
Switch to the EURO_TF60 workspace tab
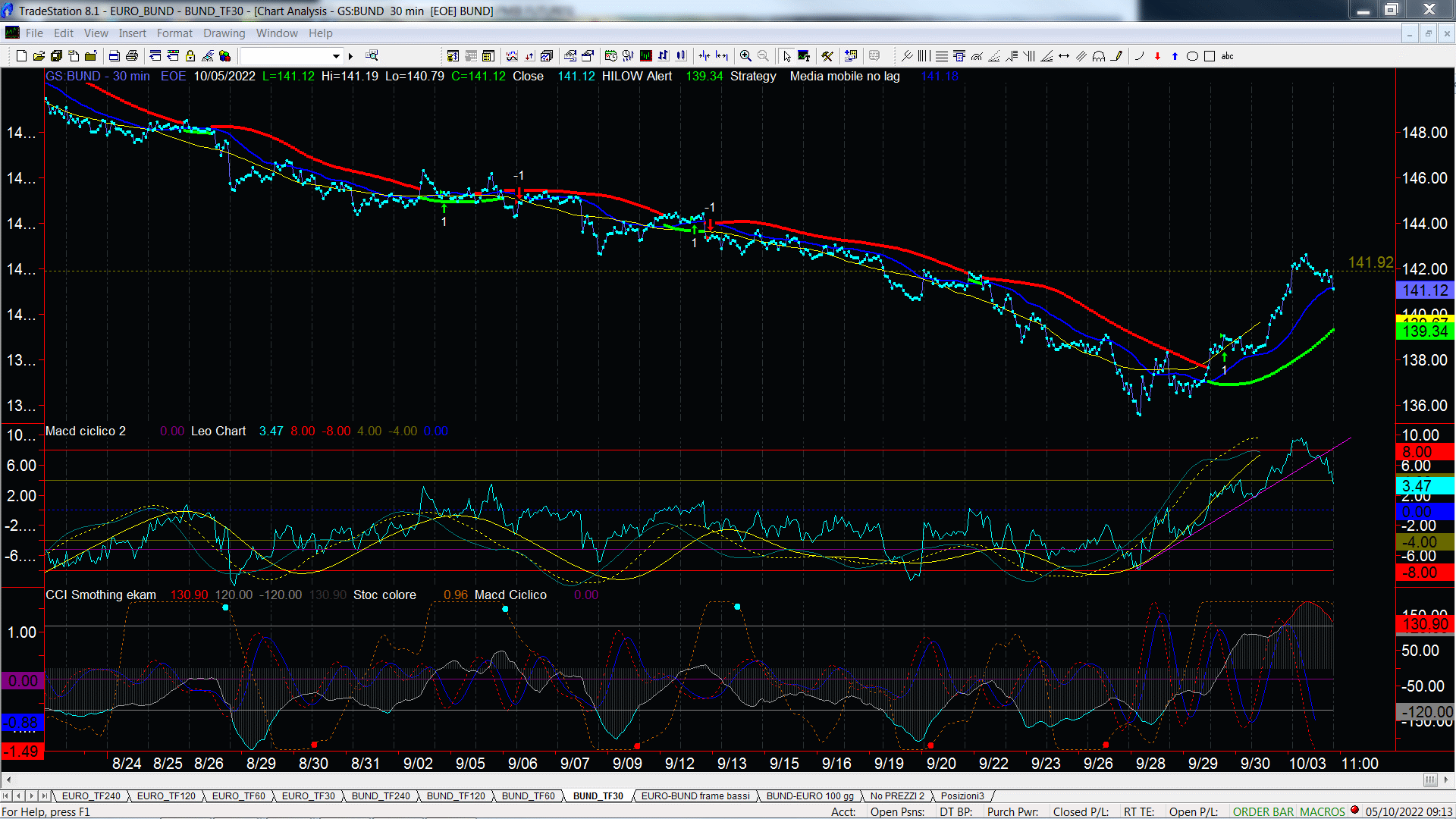(238, 796)
